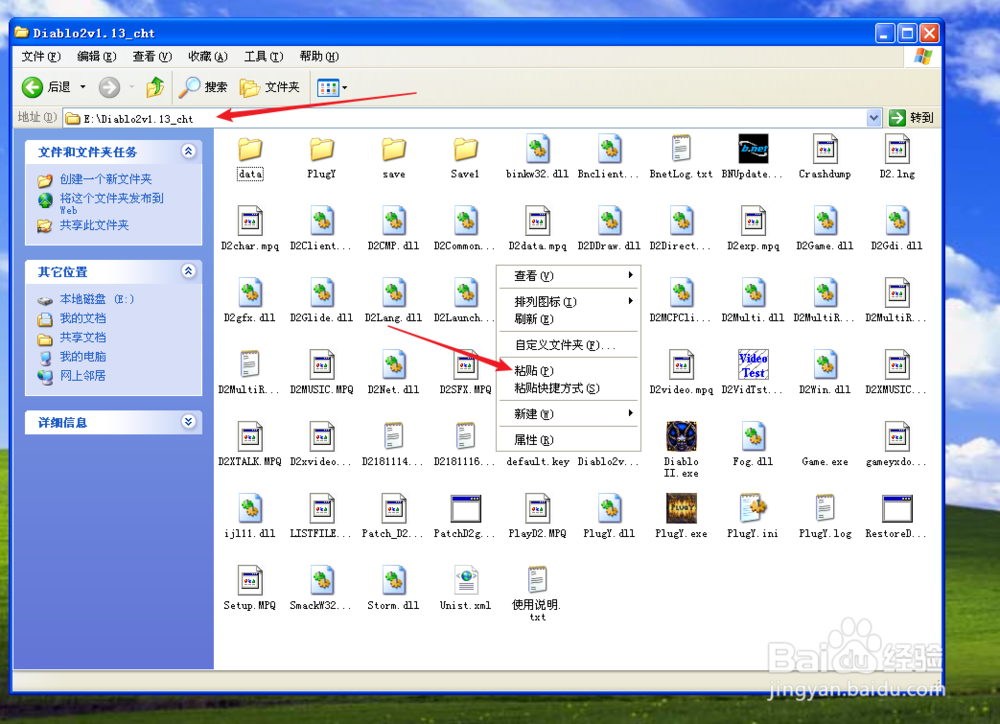Open the data folder icon
This screenshot has width=1000, height=724.
point(250,150)
